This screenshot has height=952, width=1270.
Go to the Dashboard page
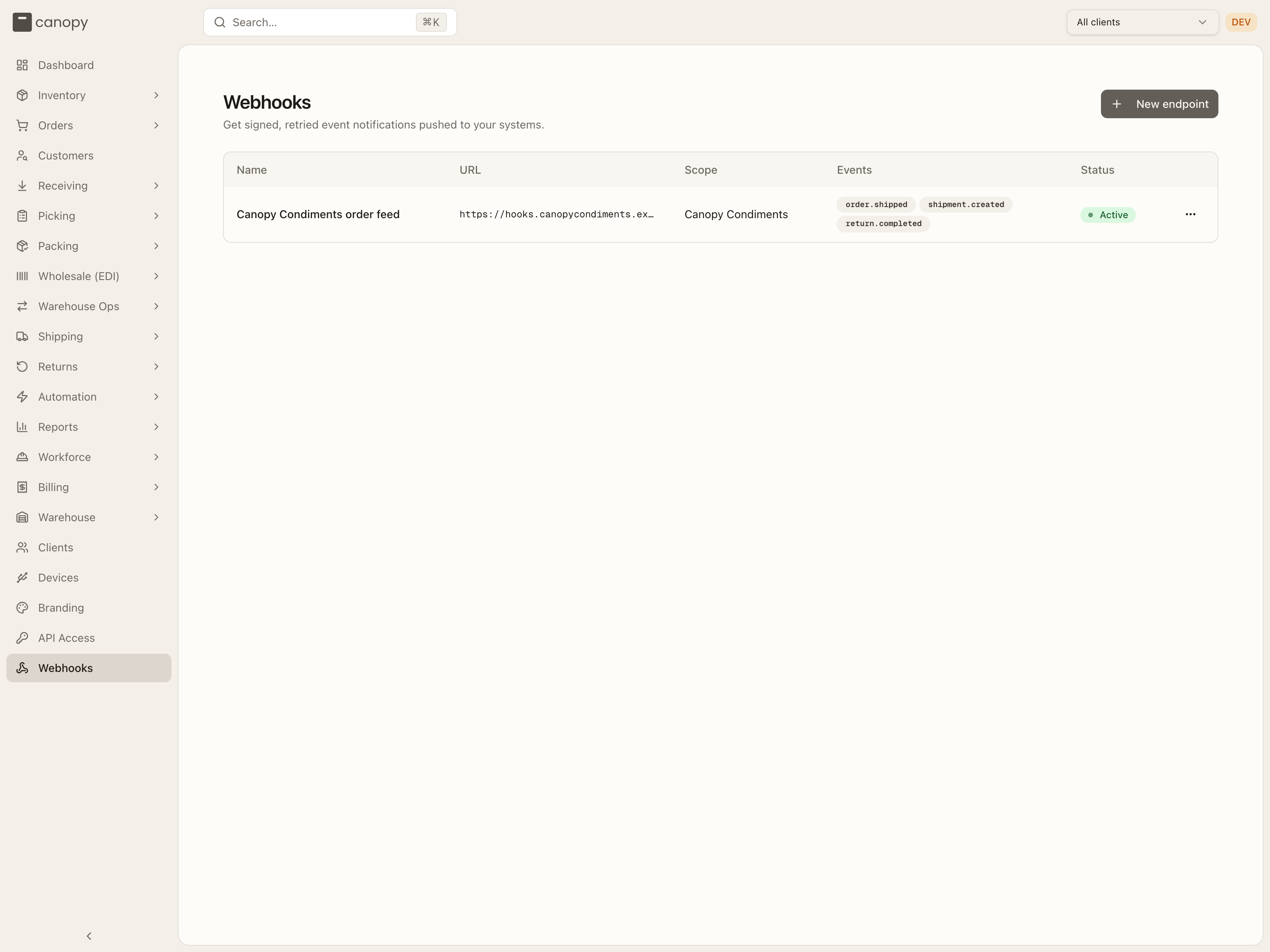click(x=89, y=65)
